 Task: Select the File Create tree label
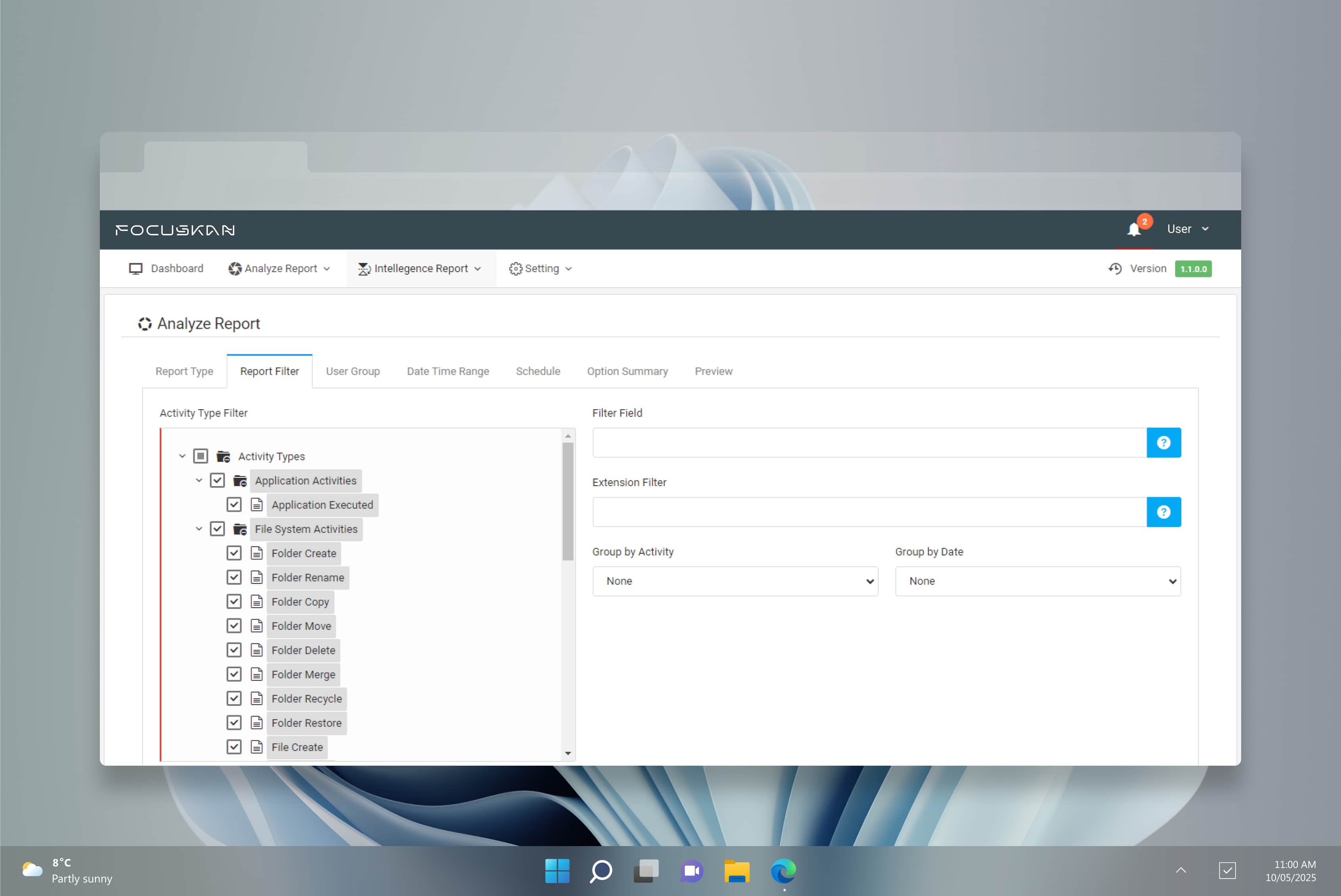297,747
